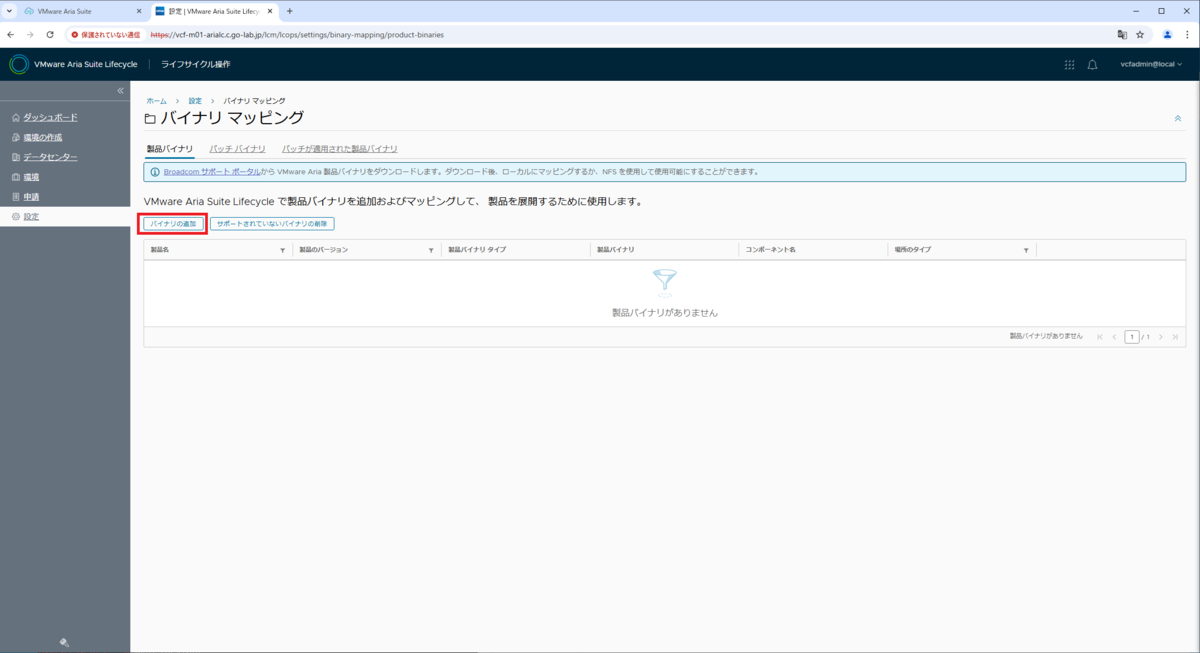This screenshot has width=1200, height=653.
Task: Open the apps grid switcher icon
Action: click(x=1069, y=65)
